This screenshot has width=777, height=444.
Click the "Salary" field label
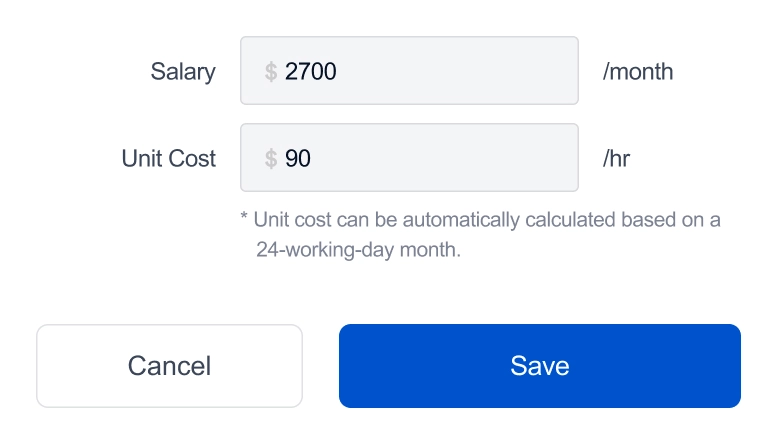(x=183, y=72)
